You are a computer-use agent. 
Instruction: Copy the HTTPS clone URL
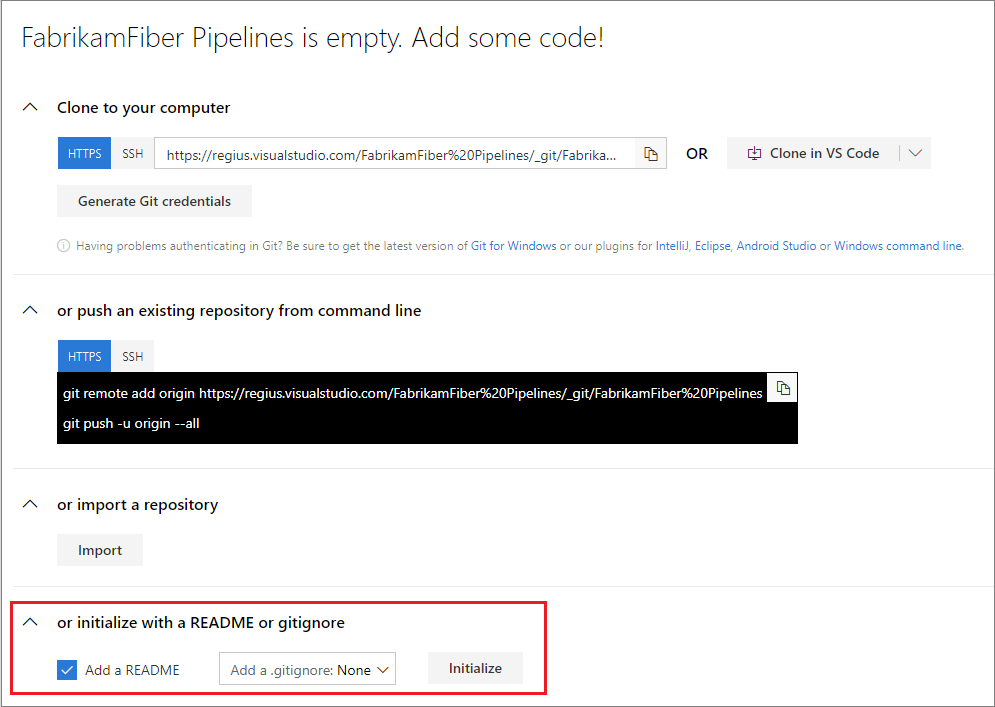[651, 154]
